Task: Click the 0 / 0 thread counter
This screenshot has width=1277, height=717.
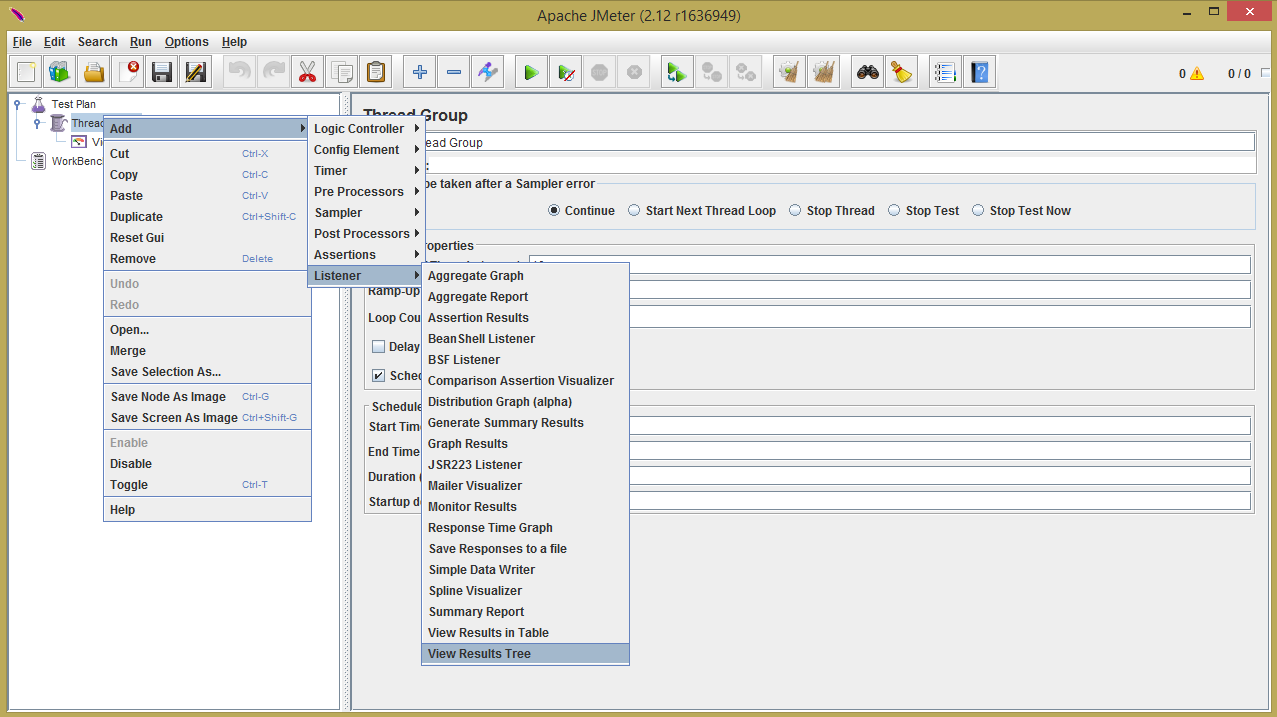Action: [1239, 74]
